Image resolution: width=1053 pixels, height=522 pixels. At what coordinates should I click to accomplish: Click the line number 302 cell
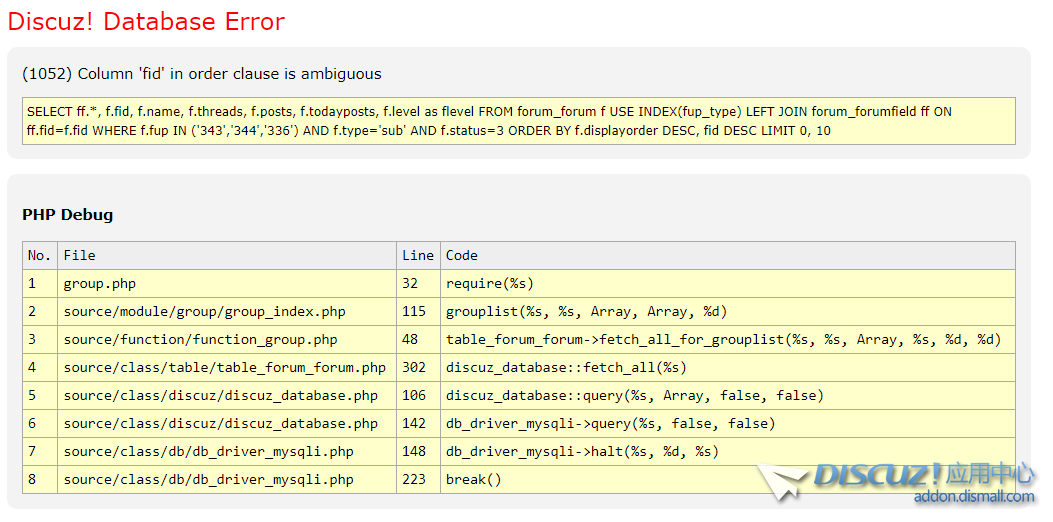(x=414, y=367)
